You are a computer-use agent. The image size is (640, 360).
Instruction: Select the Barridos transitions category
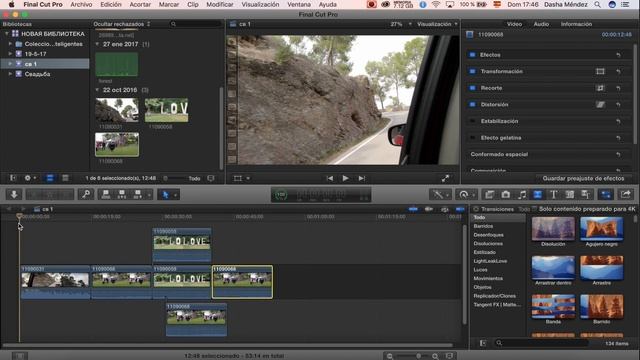(x=483, y=226)
